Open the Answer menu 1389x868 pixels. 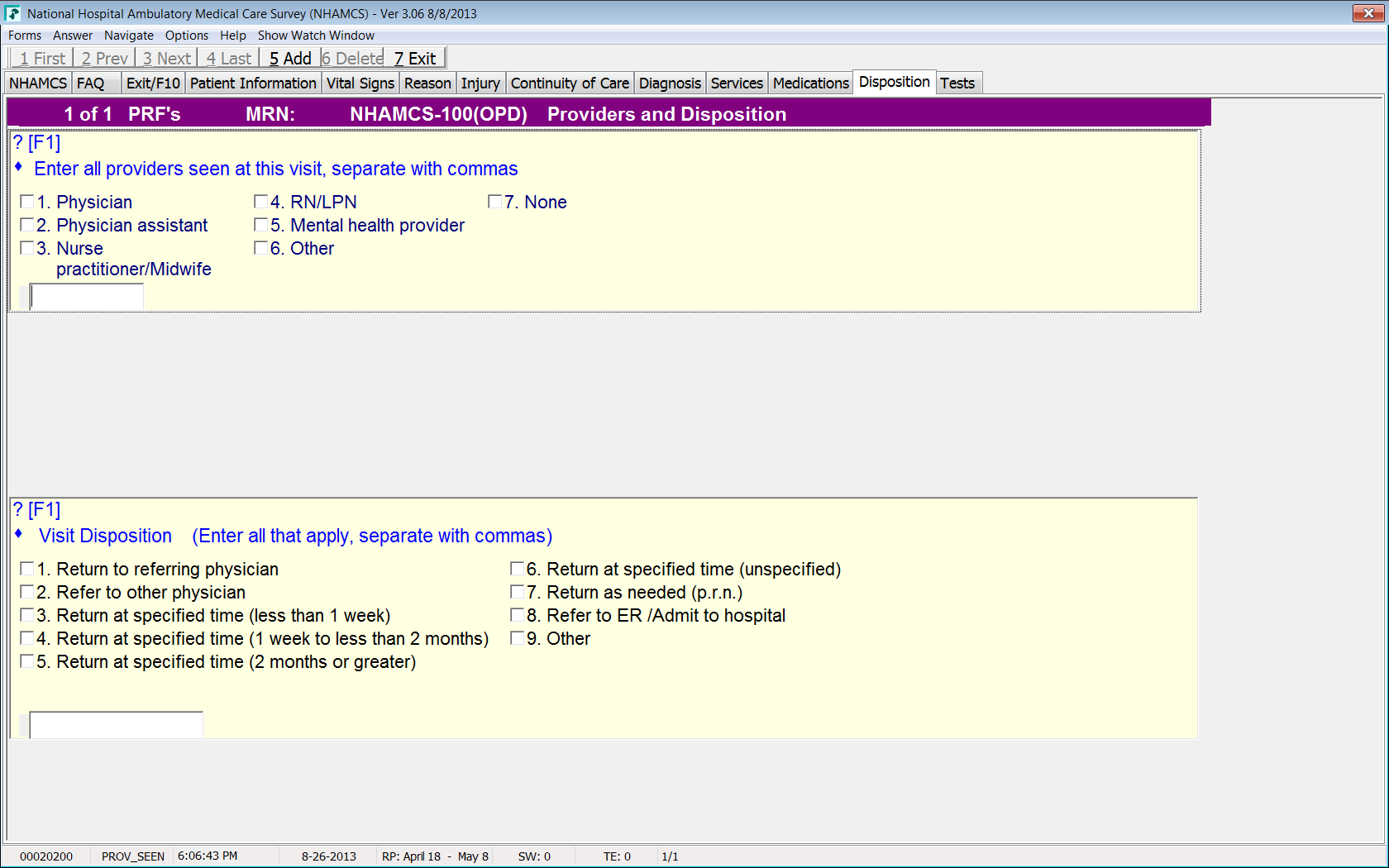coord(73,36)
